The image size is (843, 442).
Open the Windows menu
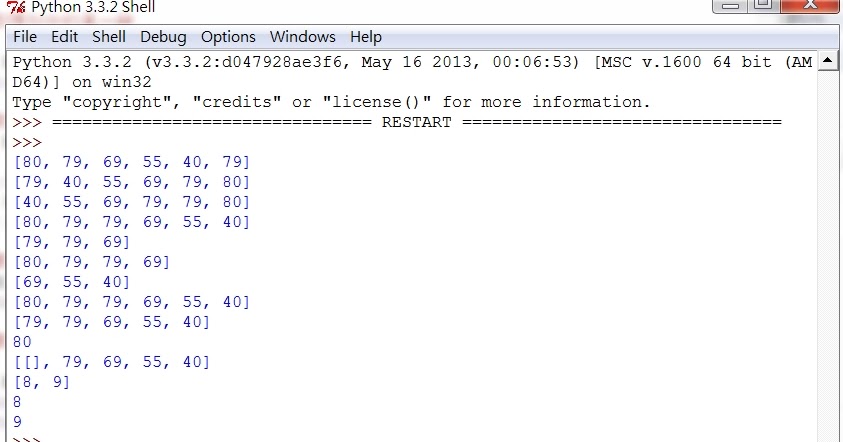tap(302, 37)
